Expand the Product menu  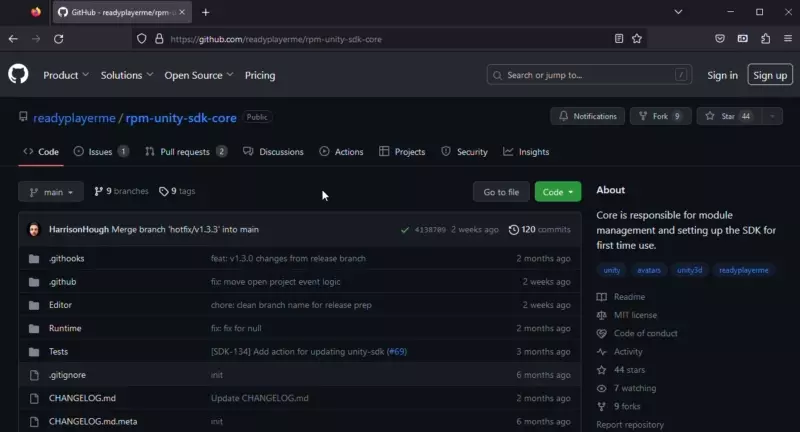pyautogui.click(x=66, y=75)
